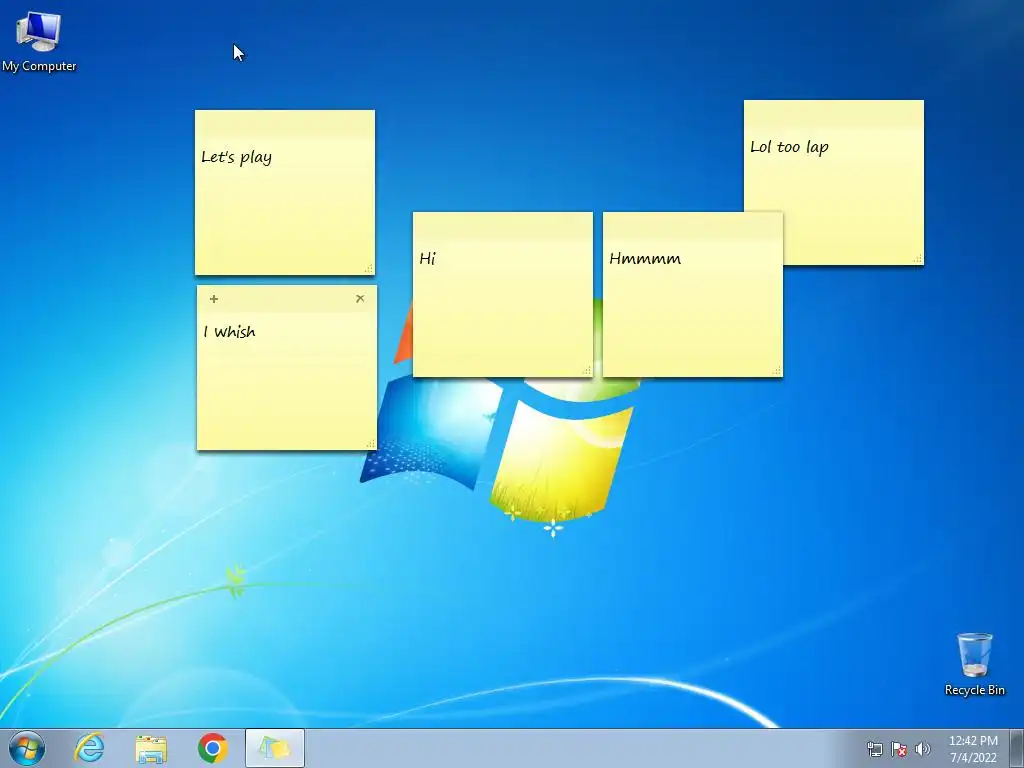The width and height of the screenshot is (1024, 768).
Task: Click the 'Let's play' note title bar
Action: (285, 123)
